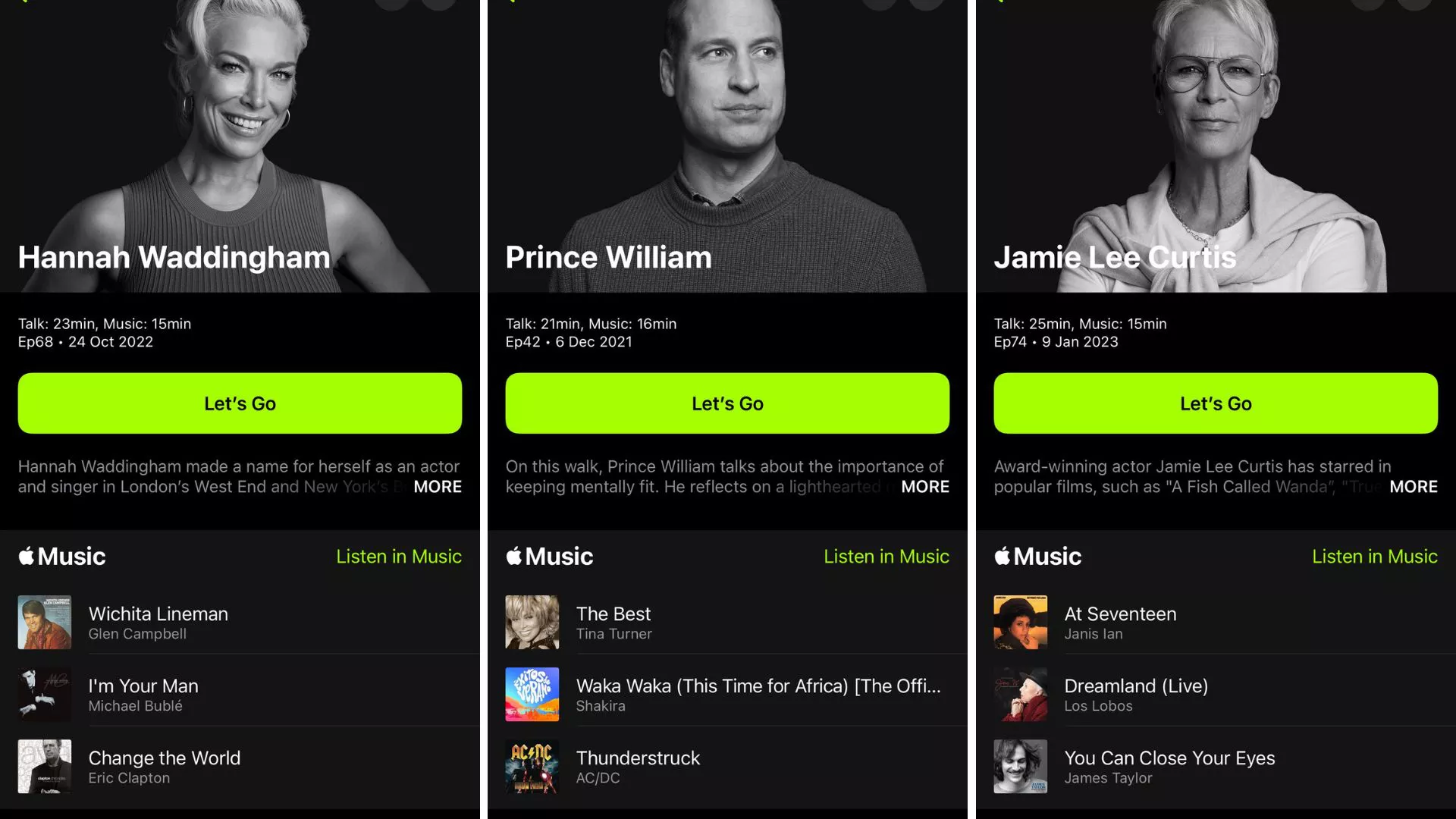Screen dimensions: 1456x819
Task: Expand Prince William description with MORE
Action: [x=925, y=487]
